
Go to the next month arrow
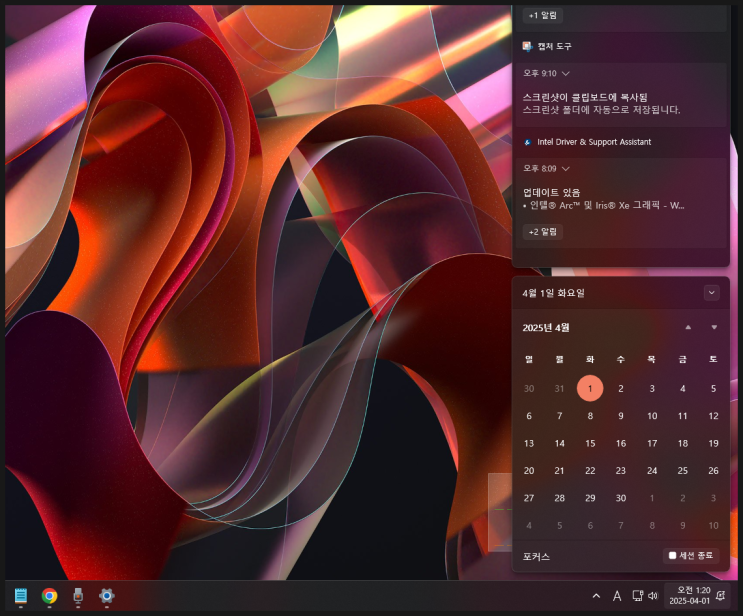(714, 327)
